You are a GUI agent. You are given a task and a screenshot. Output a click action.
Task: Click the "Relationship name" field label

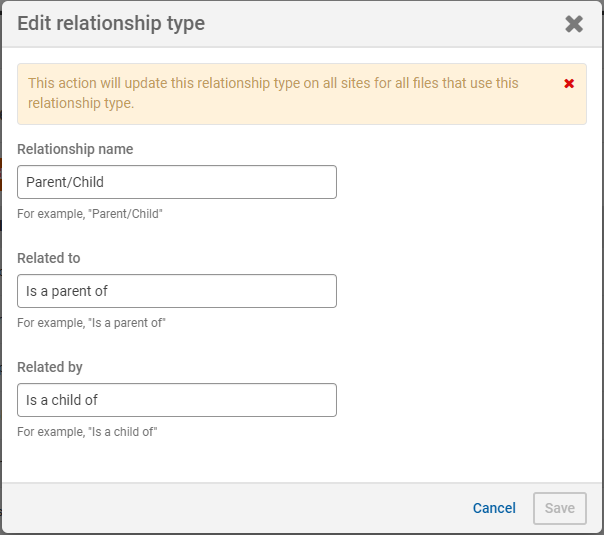[75, 149]
